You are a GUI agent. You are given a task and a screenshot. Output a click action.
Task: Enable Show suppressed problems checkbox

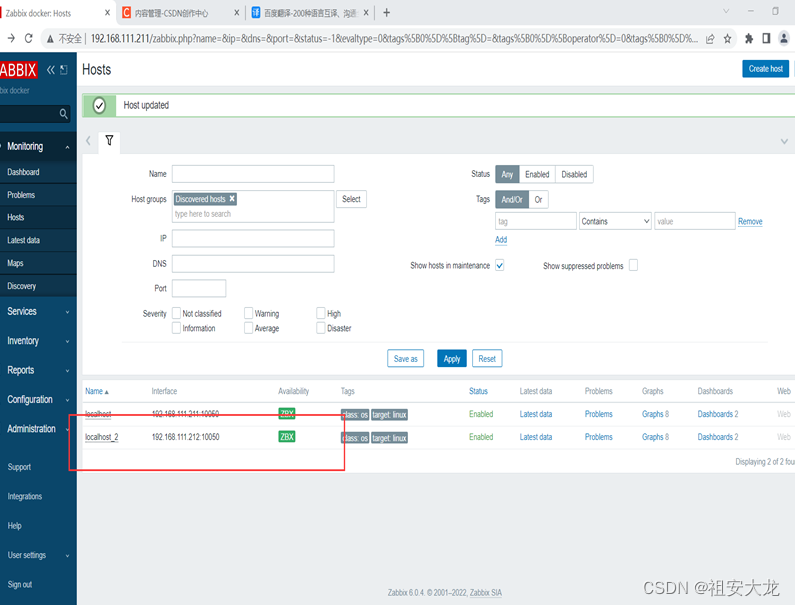click(x=633, y=265)
